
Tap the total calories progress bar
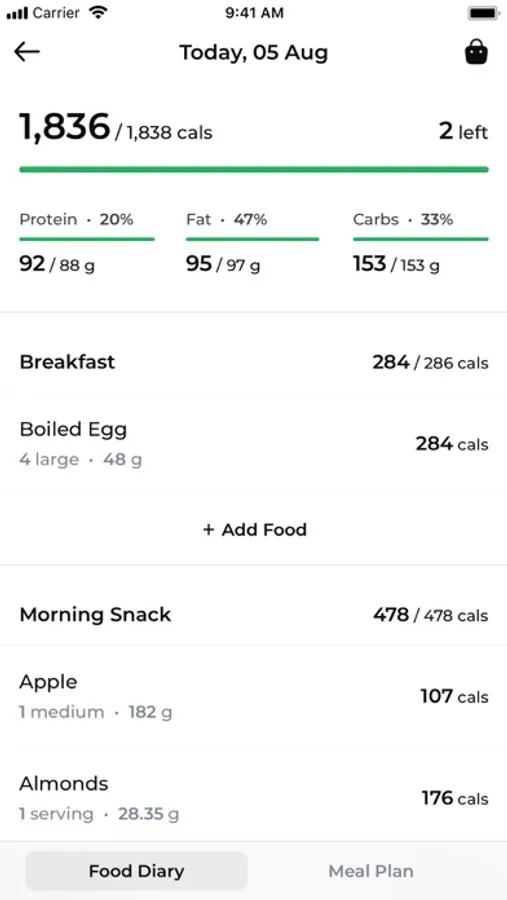pyautogui.click(x=254, y=169)
